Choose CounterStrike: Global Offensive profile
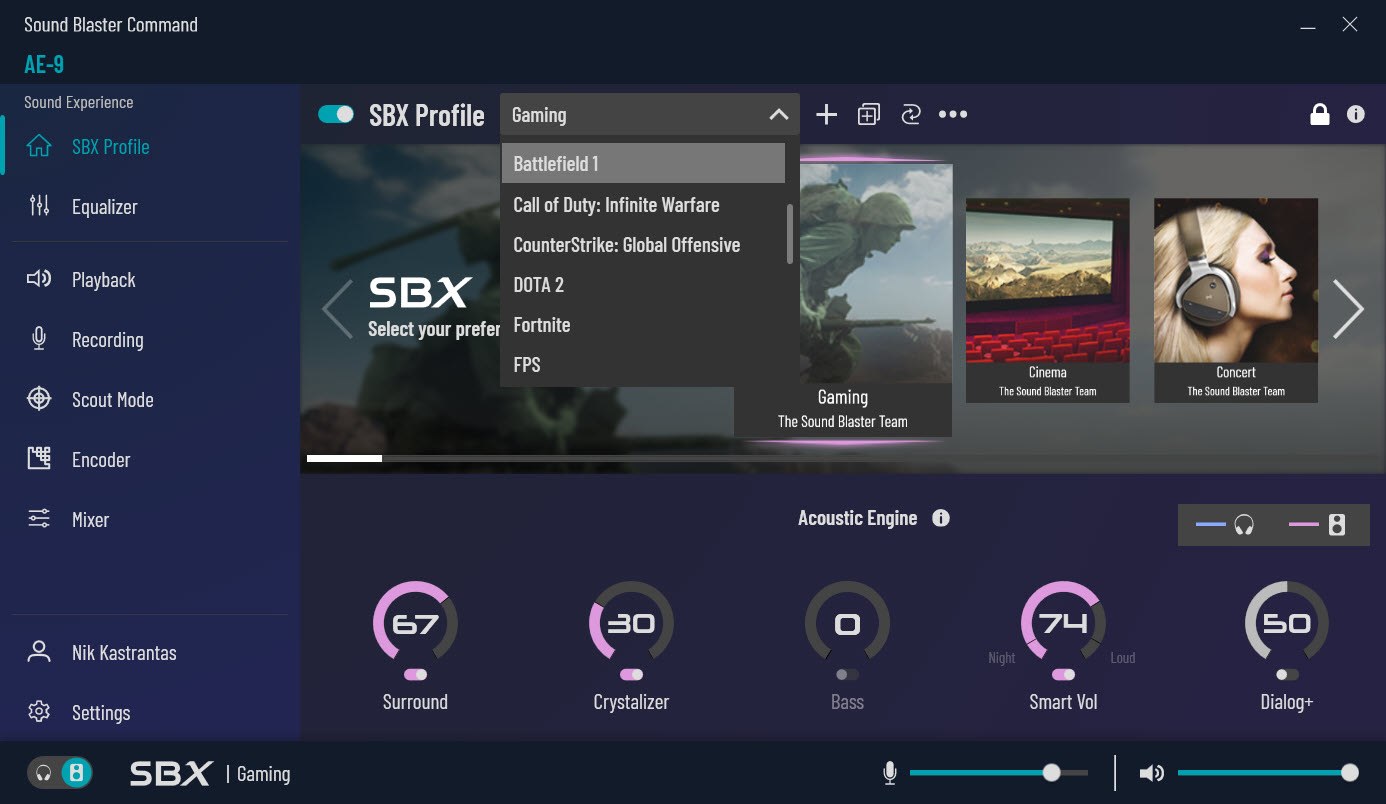This screenshot has height=804, width=1386. point(643,245)
